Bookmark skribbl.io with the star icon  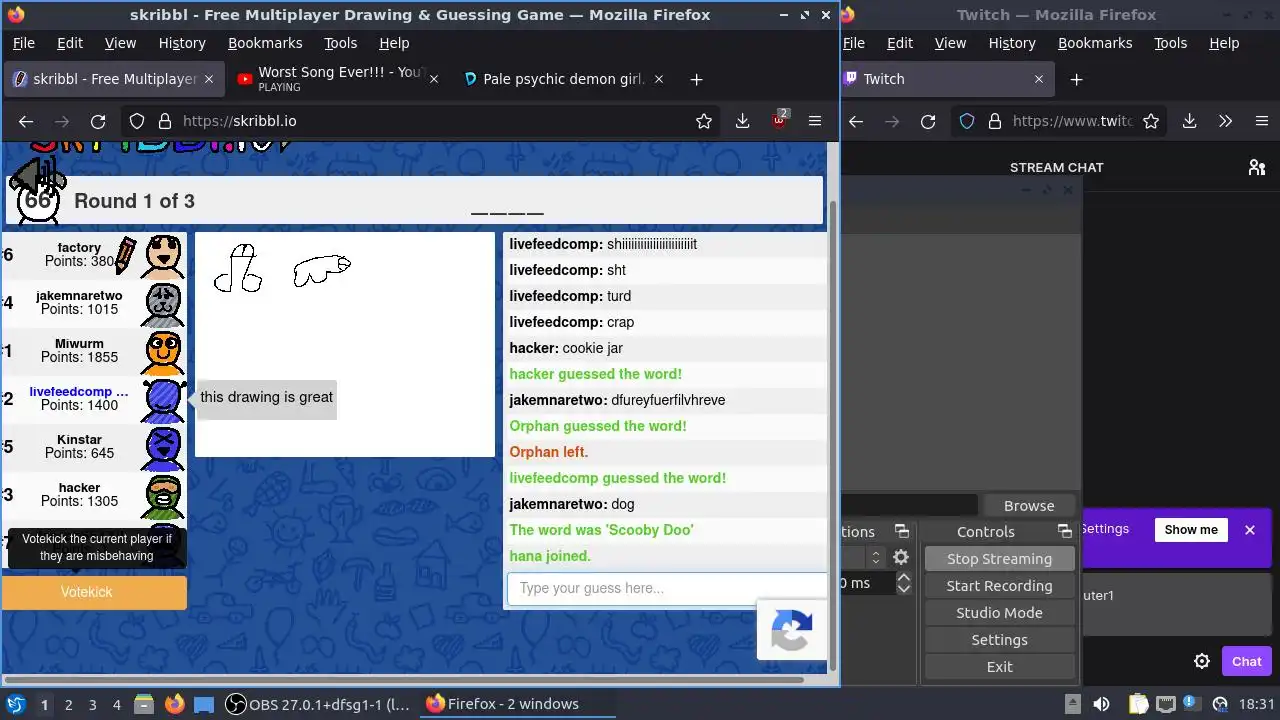(704, 121)
